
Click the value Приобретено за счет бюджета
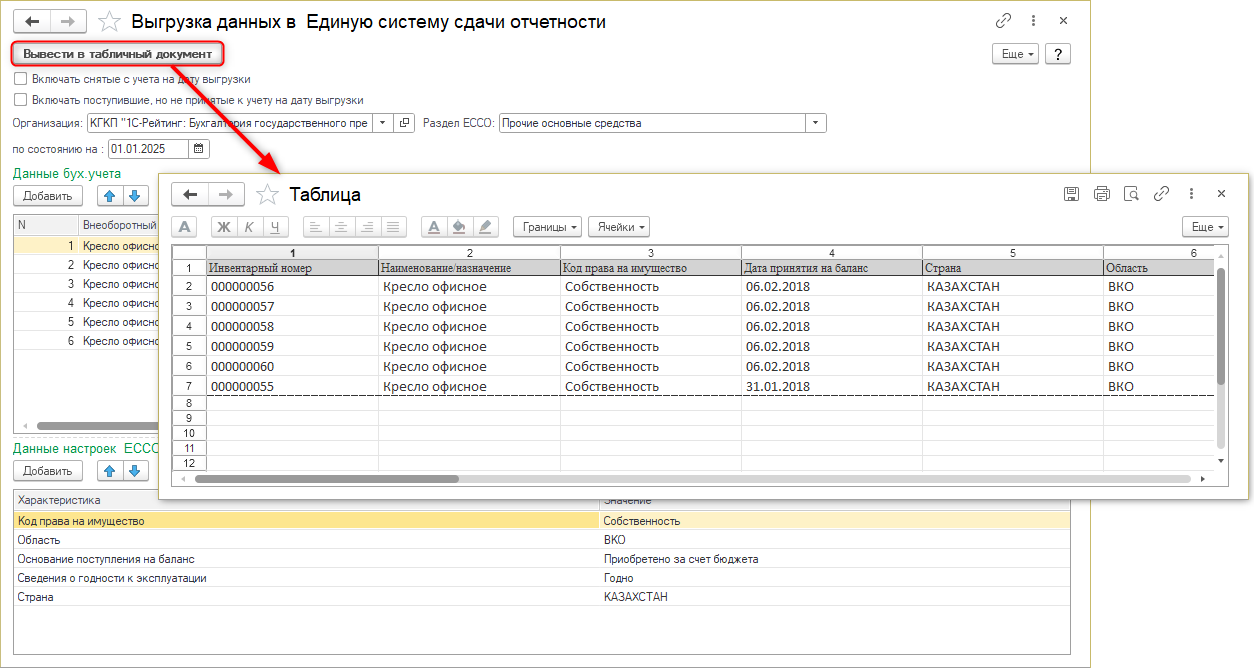point(681,559)
